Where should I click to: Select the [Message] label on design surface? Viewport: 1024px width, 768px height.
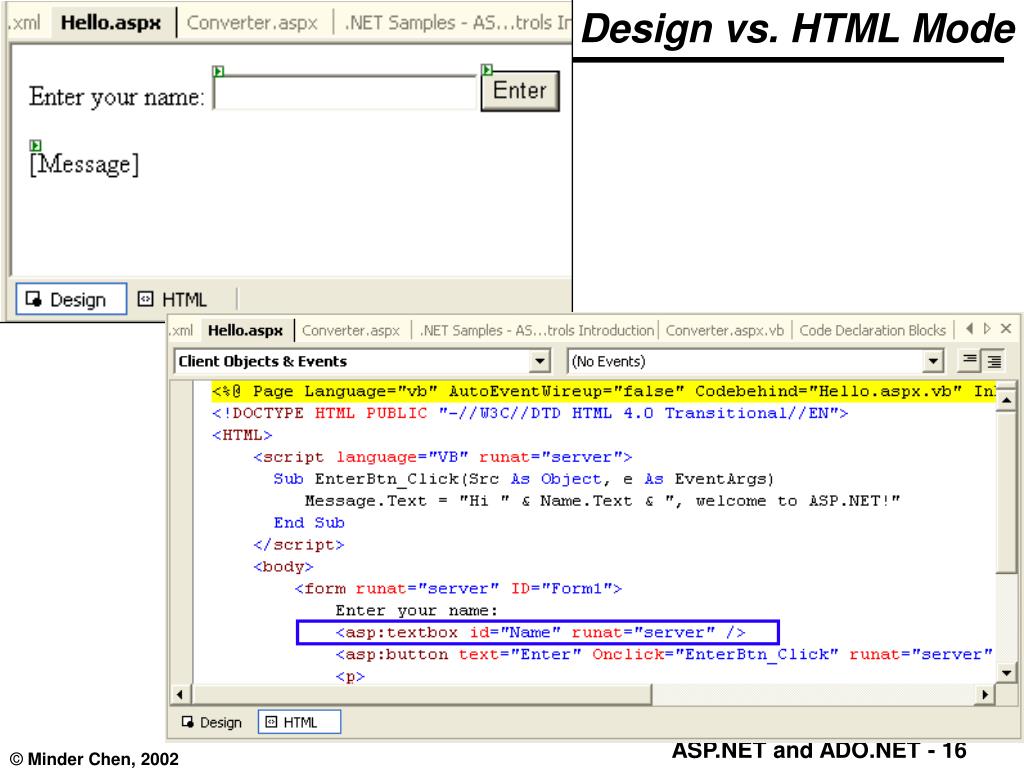[x=84, y=164]
